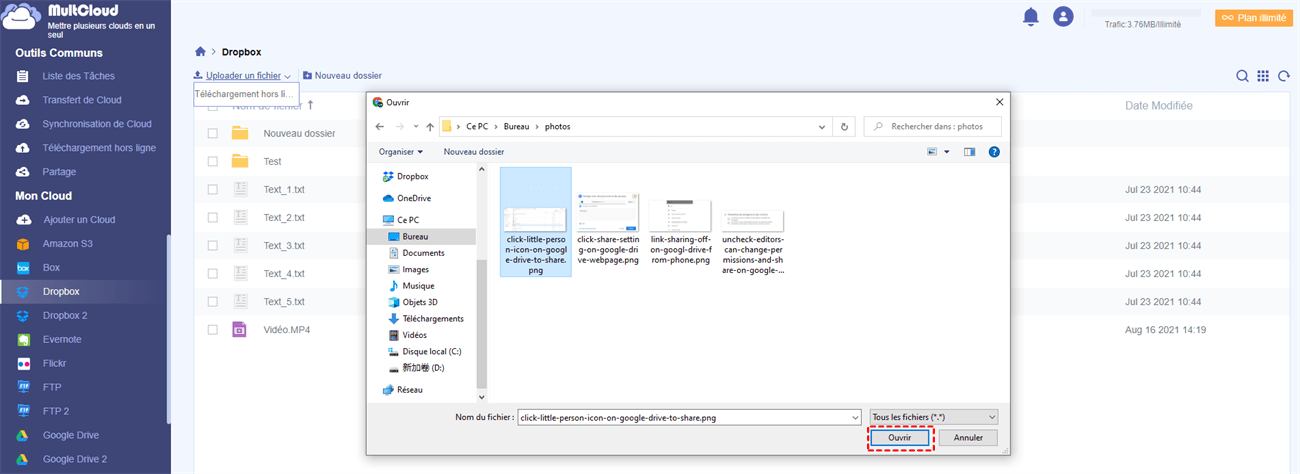The image size is (1300, 474).
Task: Click Ajouter un Cloud
Action: [79, 220]
